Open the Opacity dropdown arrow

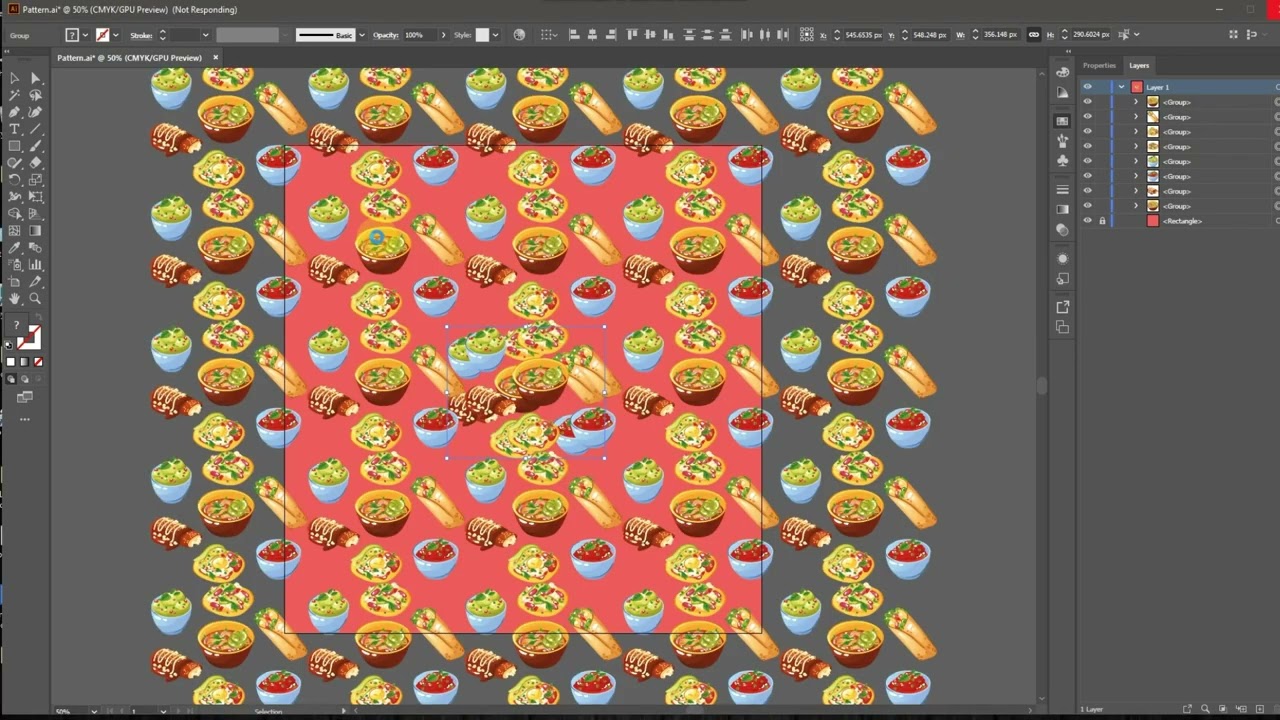click(443, 34)
